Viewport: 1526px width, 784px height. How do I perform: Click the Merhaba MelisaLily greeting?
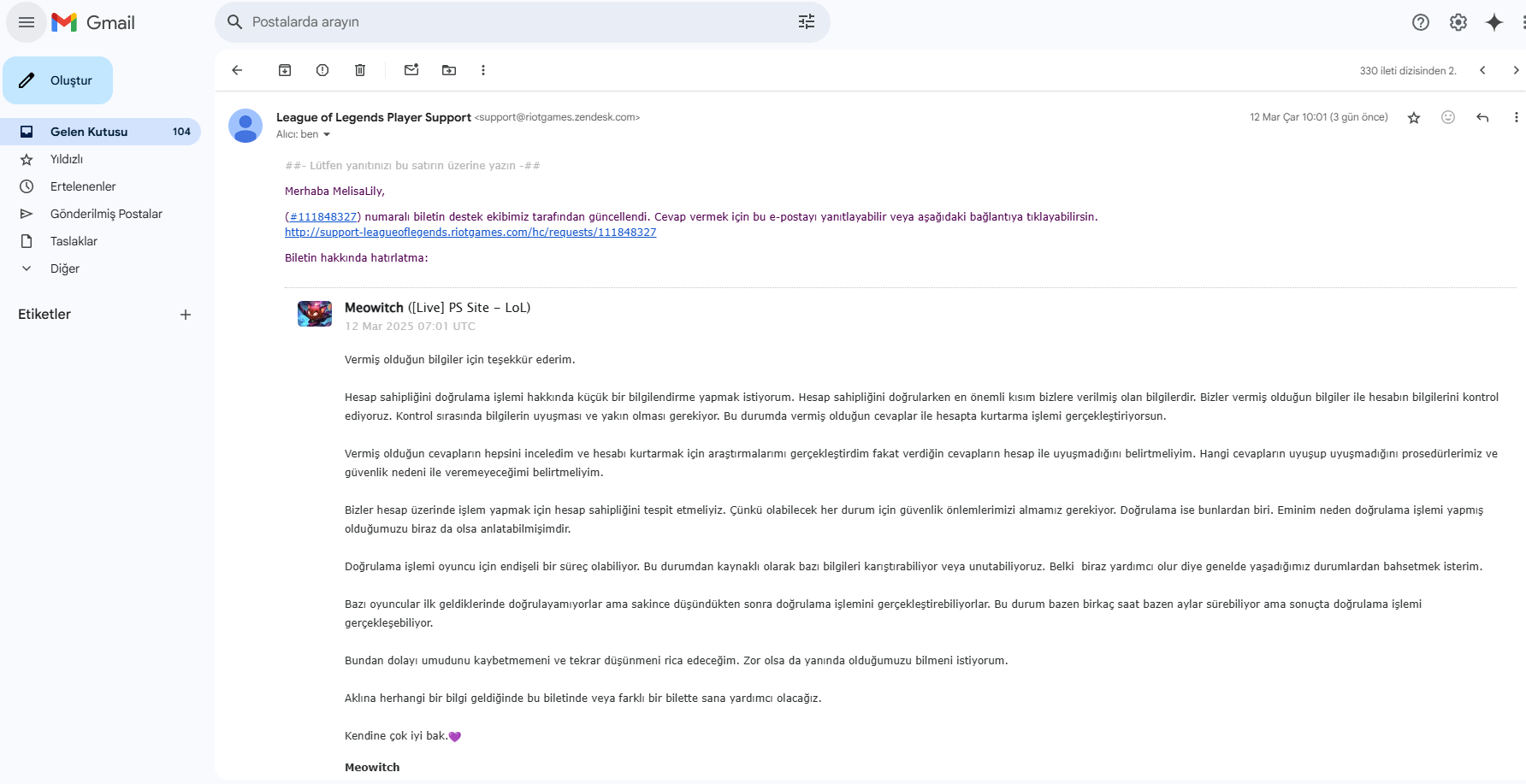pos(334,192)
